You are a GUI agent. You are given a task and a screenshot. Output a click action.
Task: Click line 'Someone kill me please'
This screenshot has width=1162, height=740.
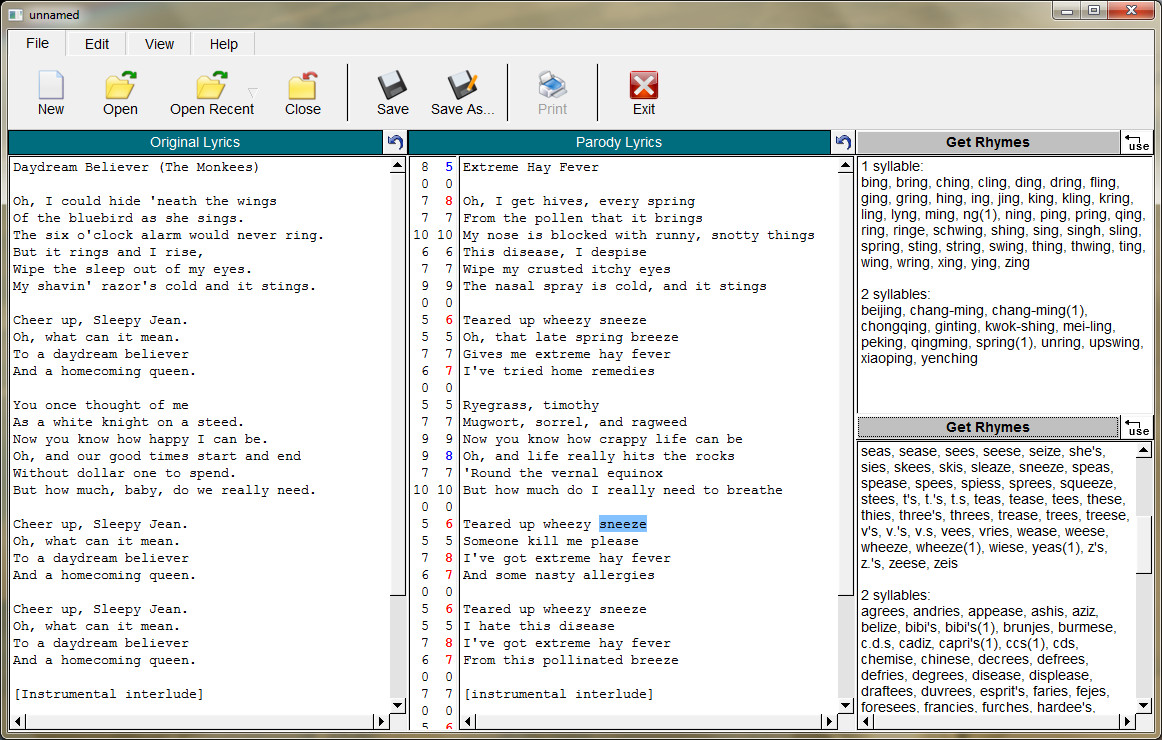pos(551,541)
